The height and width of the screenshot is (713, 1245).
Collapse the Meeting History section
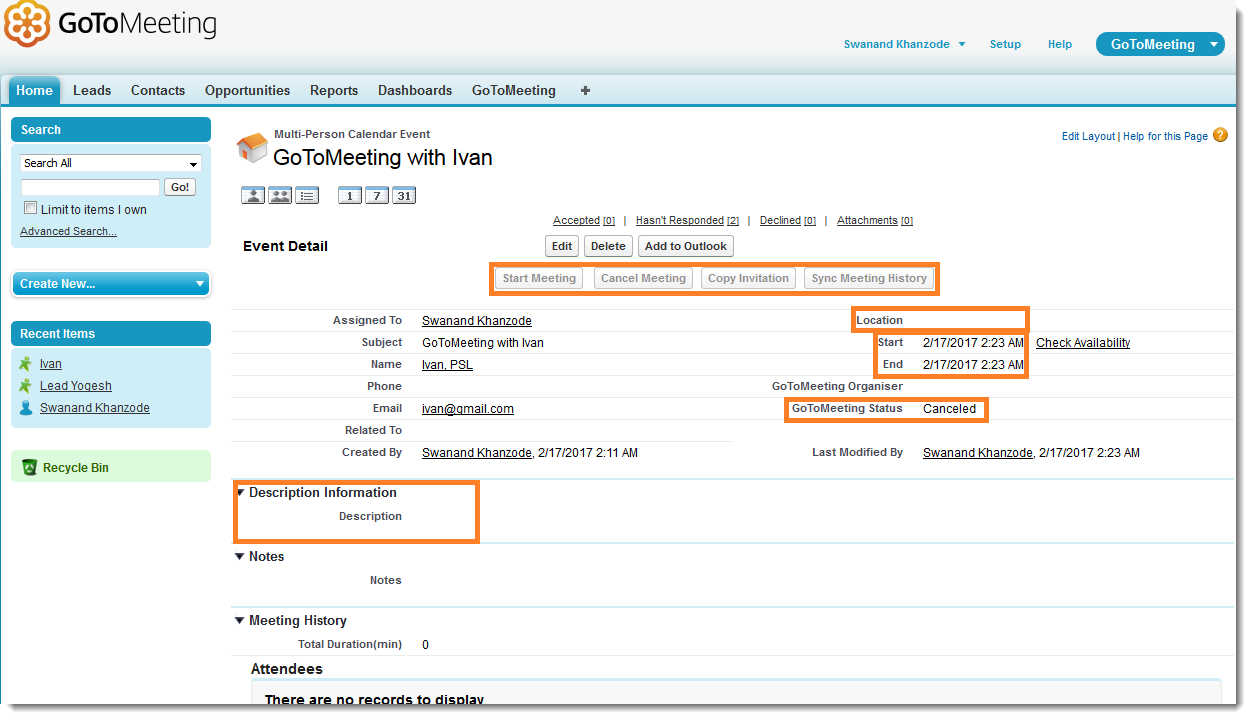(x=240, y=620)
